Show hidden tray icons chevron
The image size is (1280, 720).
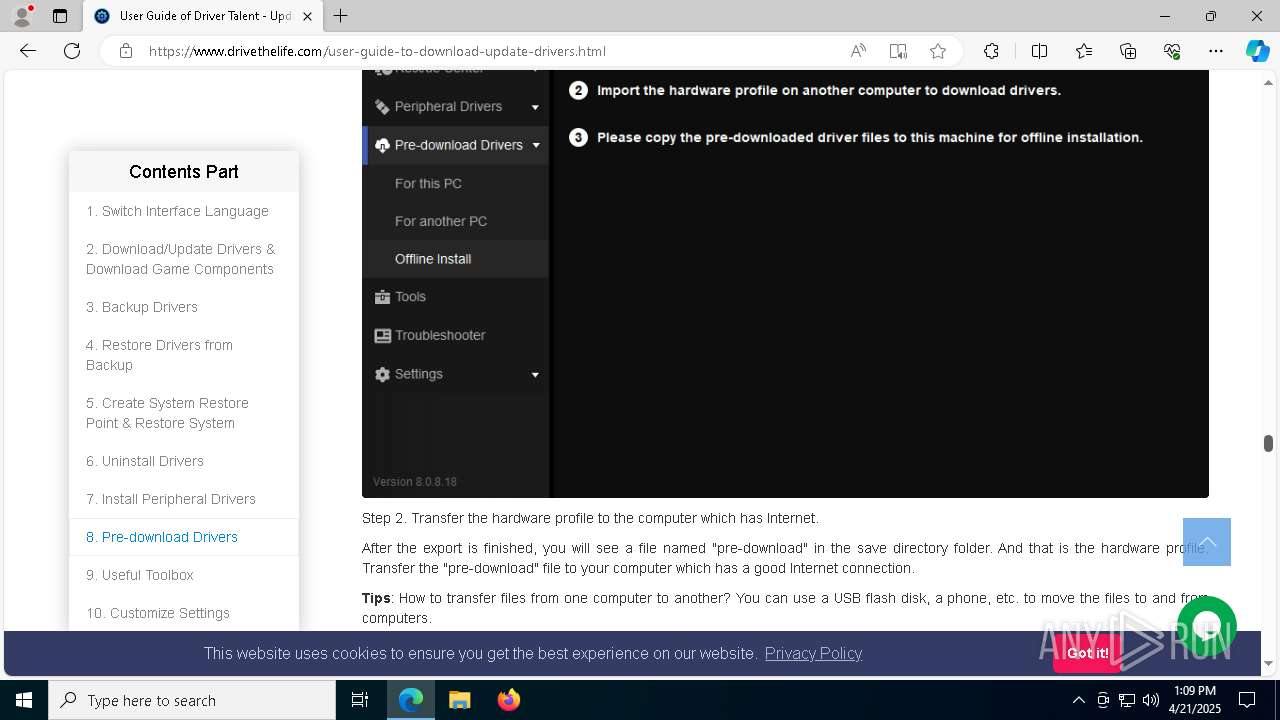[1078, 700]
